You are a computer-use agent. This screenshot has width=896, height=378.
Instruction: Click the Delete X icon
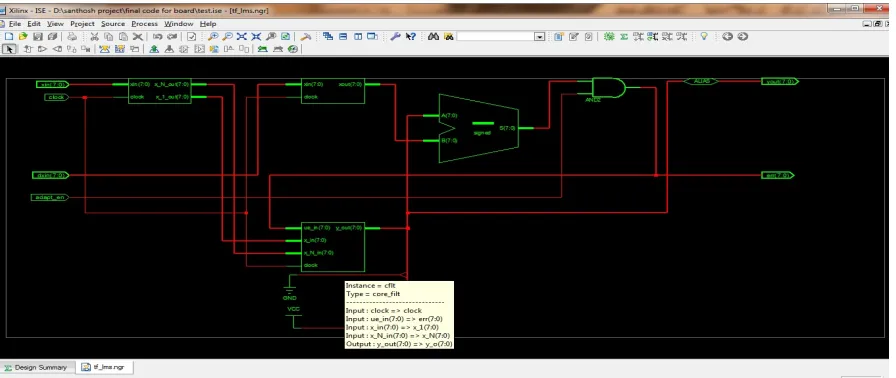click(137, 37)
